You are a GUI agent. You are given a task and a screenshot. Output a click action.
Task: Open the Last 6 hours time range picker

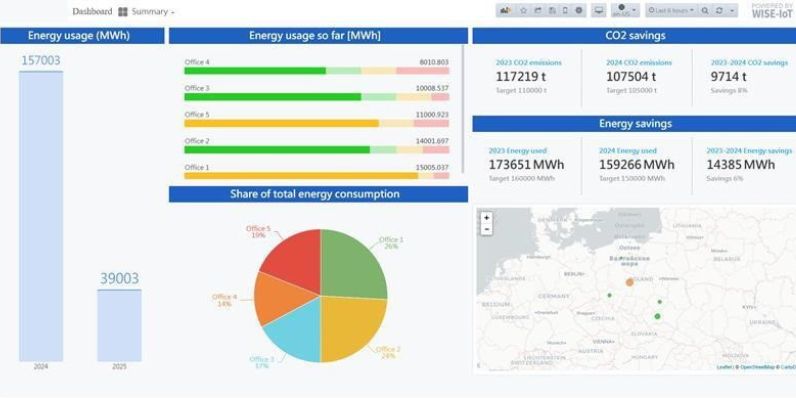click(671, 10)
